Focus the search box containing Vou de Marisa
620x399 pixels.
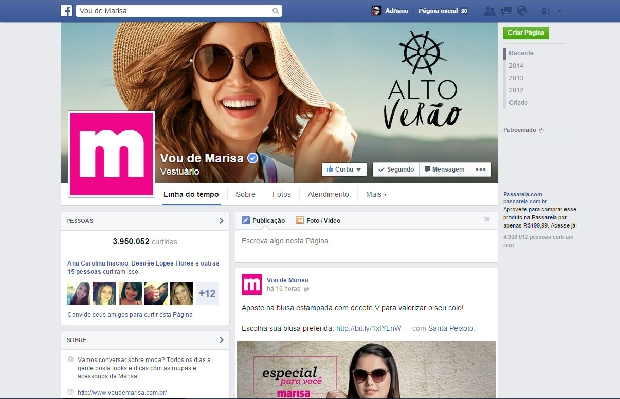[x=179, y=11]
